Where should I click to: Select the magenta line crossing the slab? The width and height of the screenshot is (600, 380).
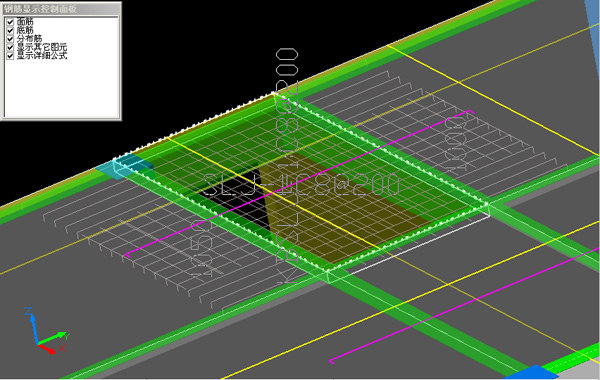point(298,184)
